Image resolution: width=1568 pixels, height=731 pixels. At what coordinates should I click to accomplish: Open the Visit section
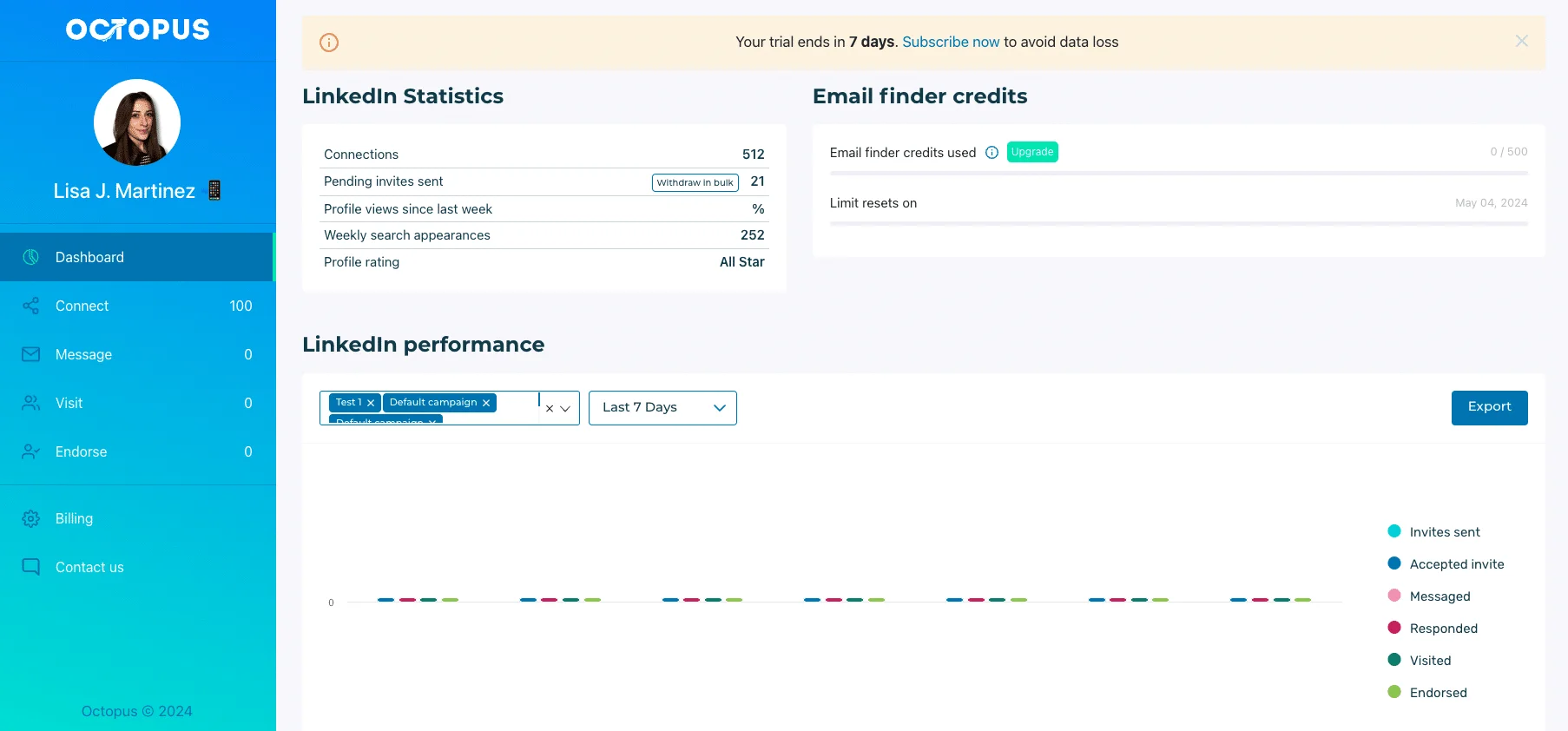138,403
